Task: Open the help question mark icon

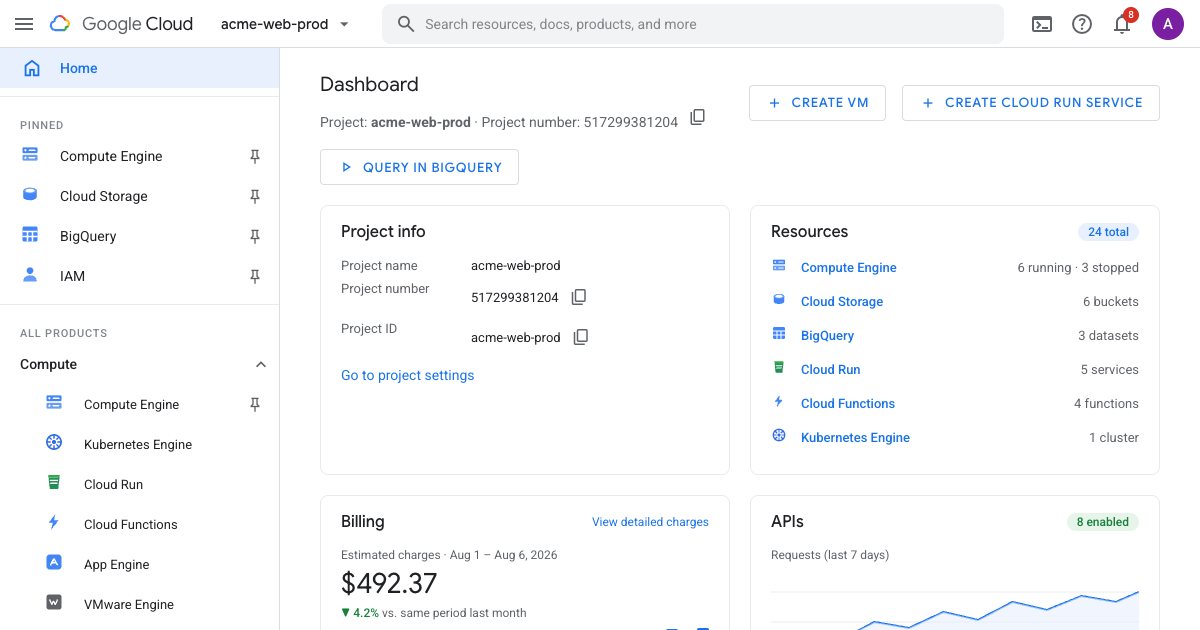Action: pos(1082,24)
